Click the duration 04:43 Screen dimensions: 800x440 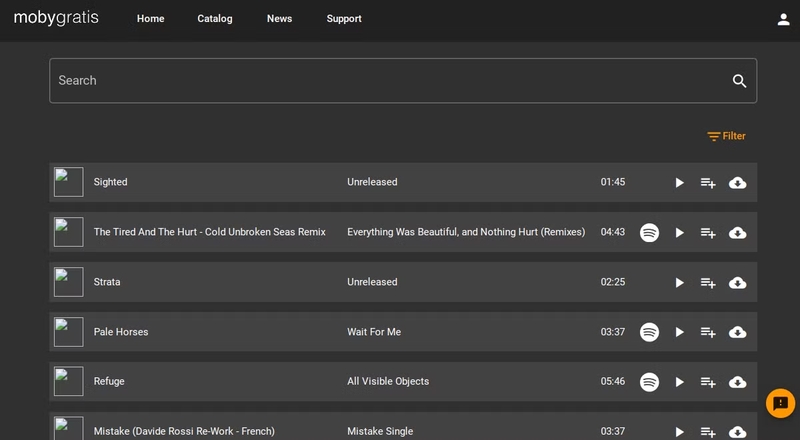(x=613, y=232)
